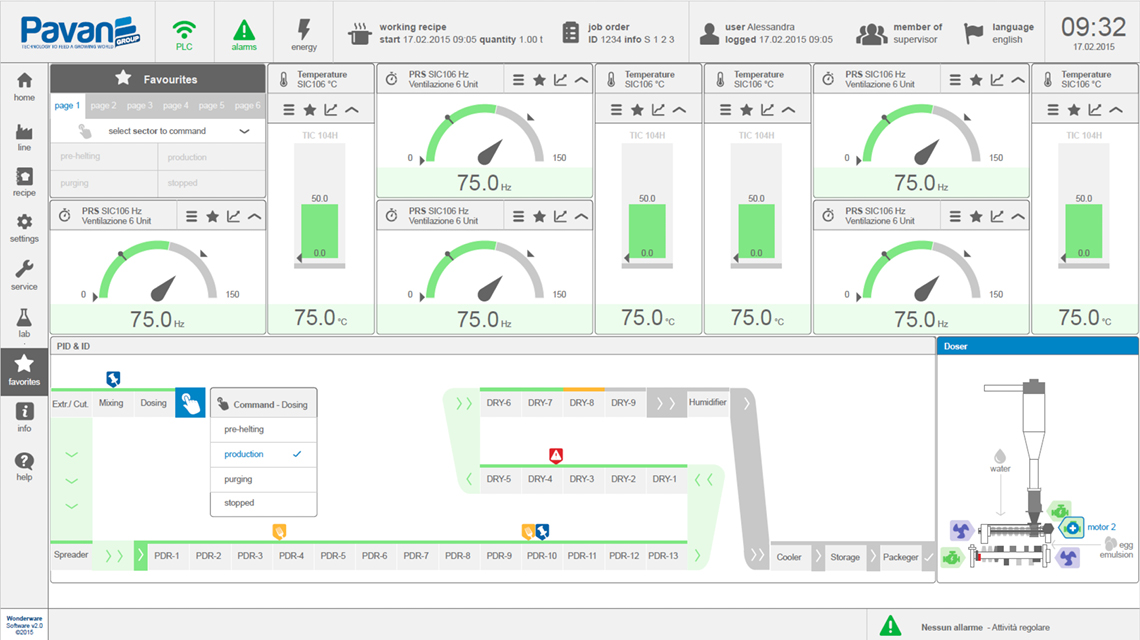Switch to page 2 tab in Favourites
The image size is (1140, 640).
[x=103, y=105]
